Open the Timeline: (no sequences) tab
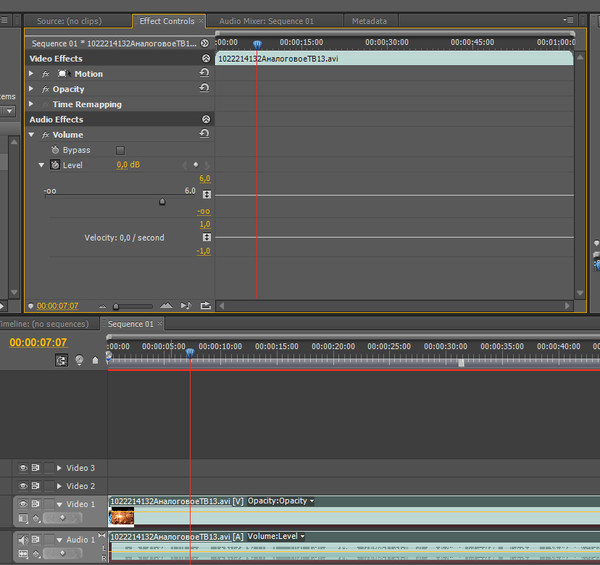 pyautogui.click(x=45, y=324)
